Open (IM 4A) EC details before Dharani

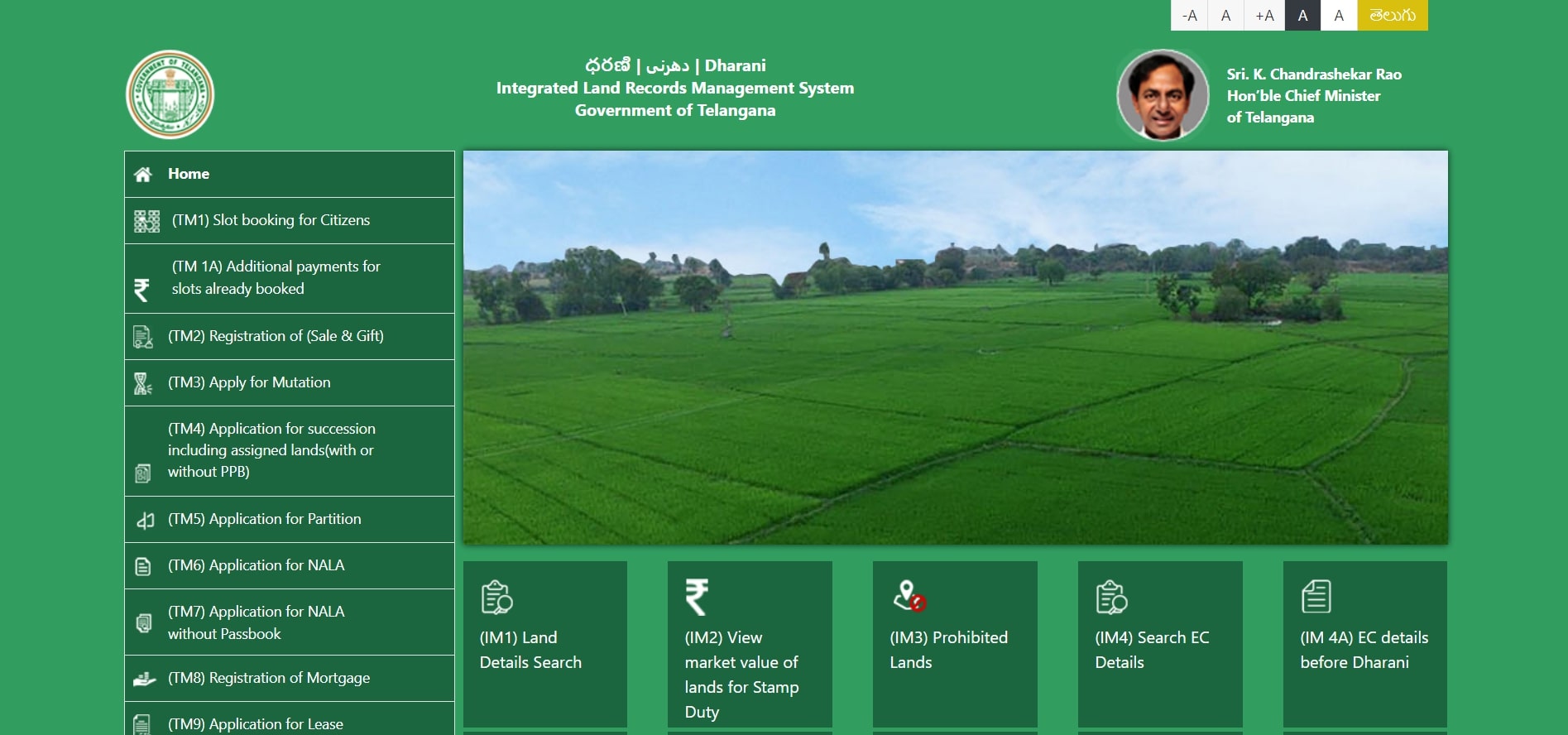(x=1365, y=644)
